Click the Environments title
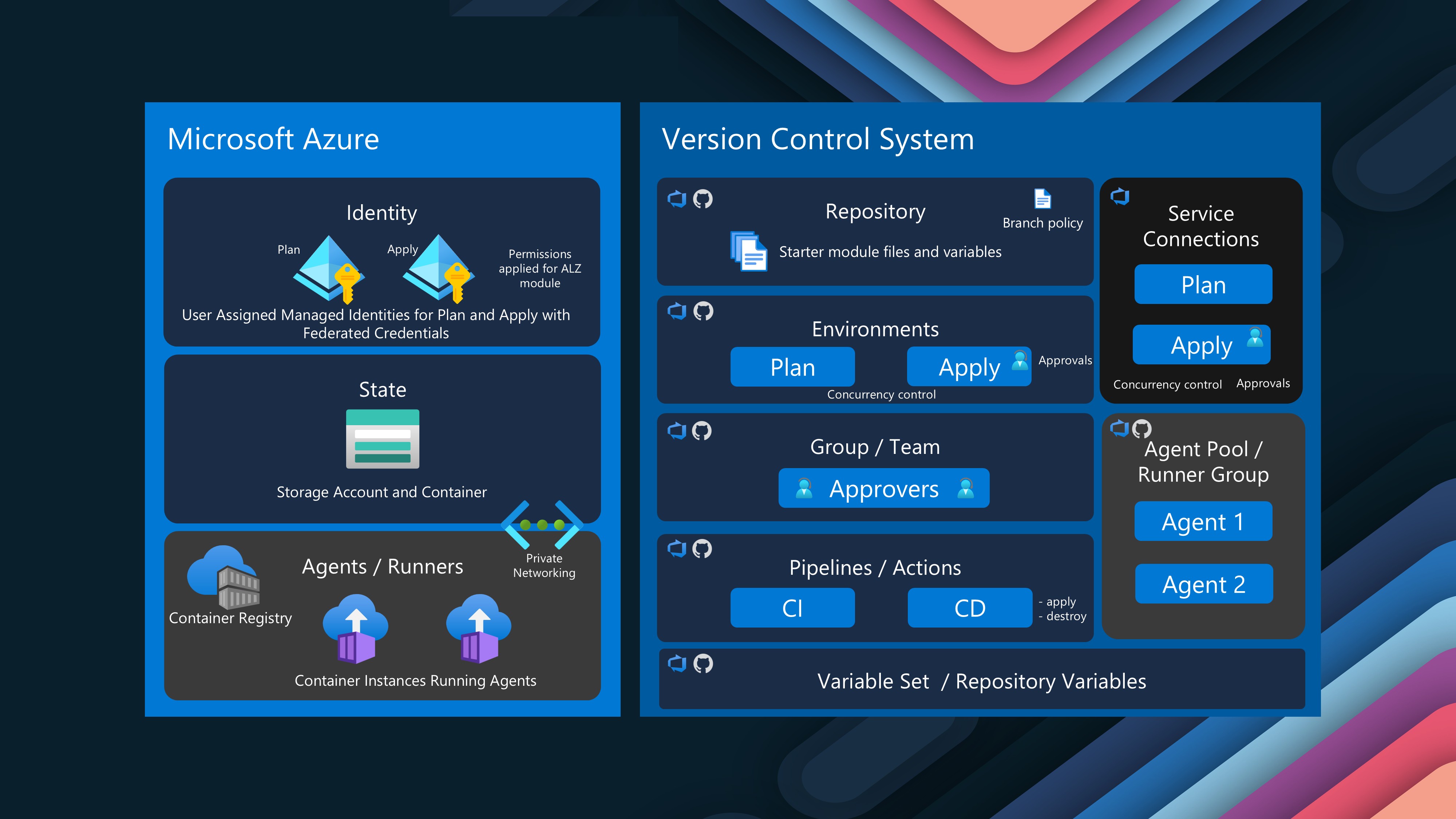This screenshot has height=819, width=1456. point(875,329)
